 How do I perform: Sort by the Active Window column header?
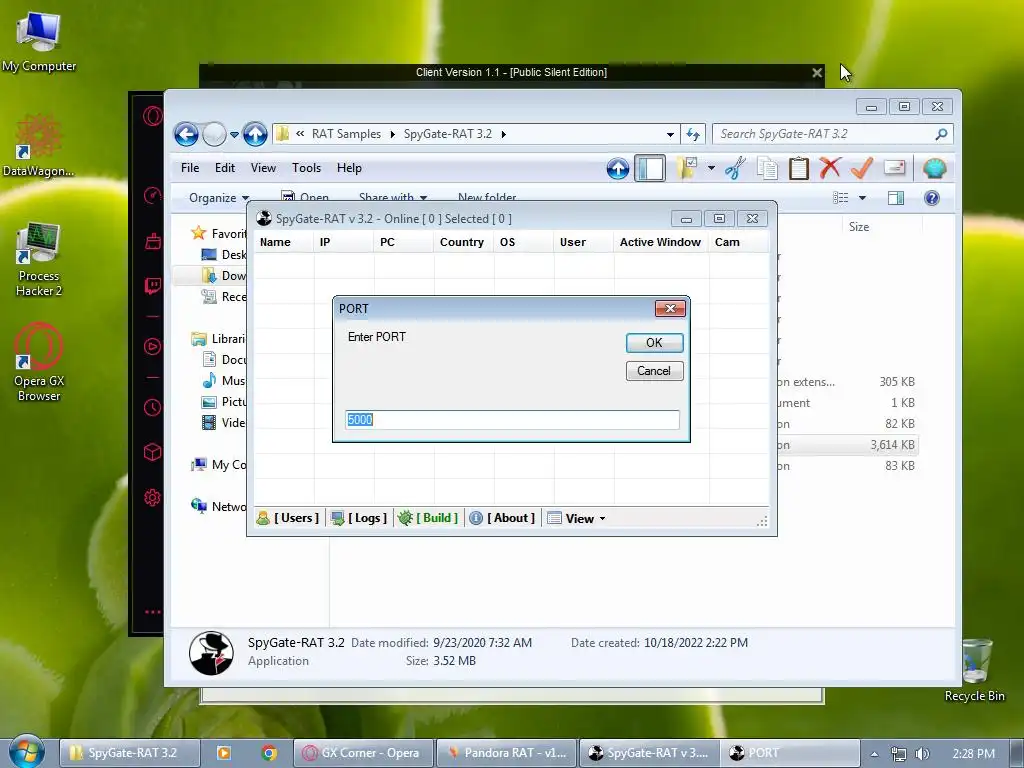tap(660, 242)
